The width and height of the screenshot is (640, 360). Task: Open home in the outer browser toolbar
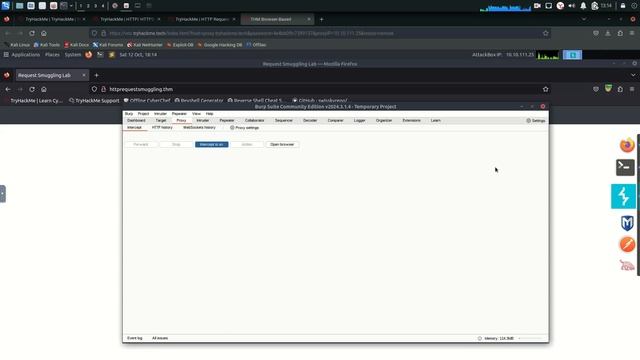[44, 33]
